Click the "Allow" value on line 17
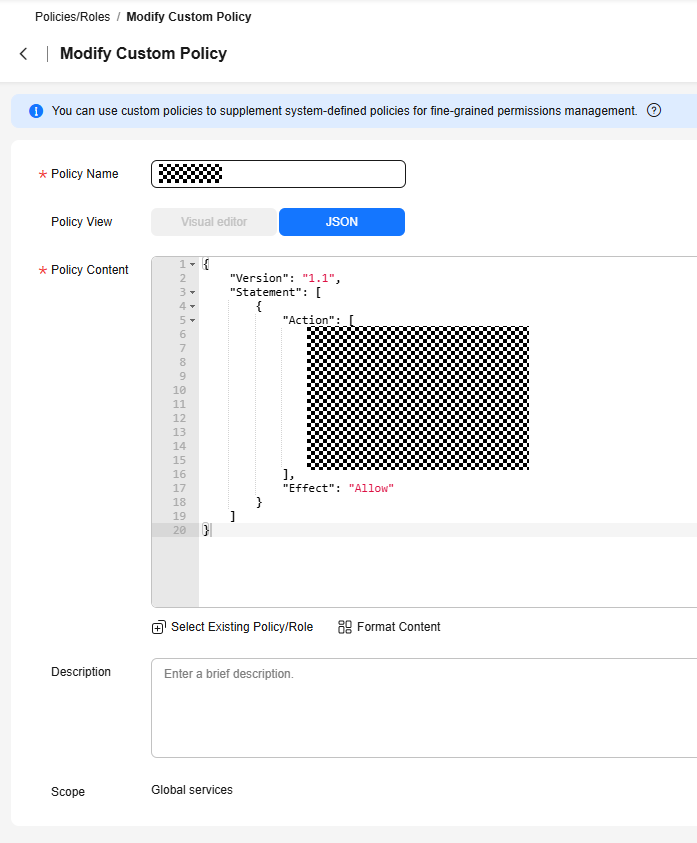Screen dimensions: 697x843 tap(371, 488)
